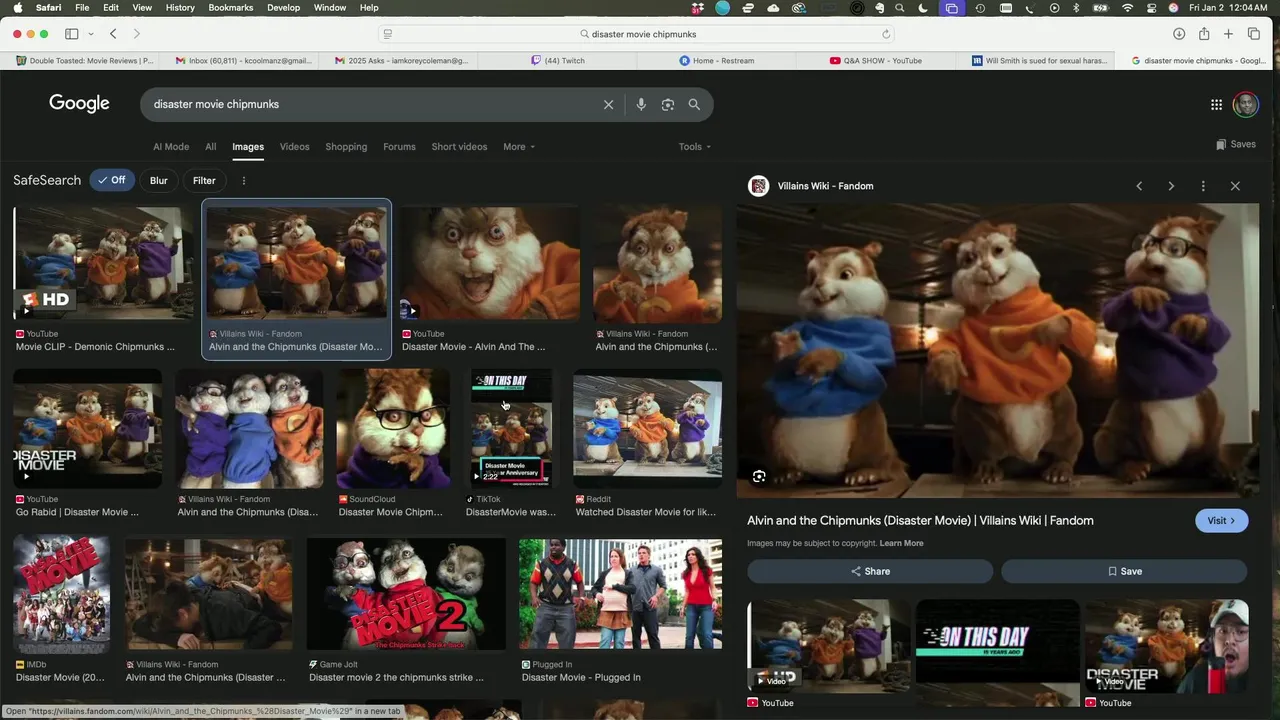This screenshot has width=1280, height=720.
Task: Reload the page in Safari
Action: coord(886,34)
